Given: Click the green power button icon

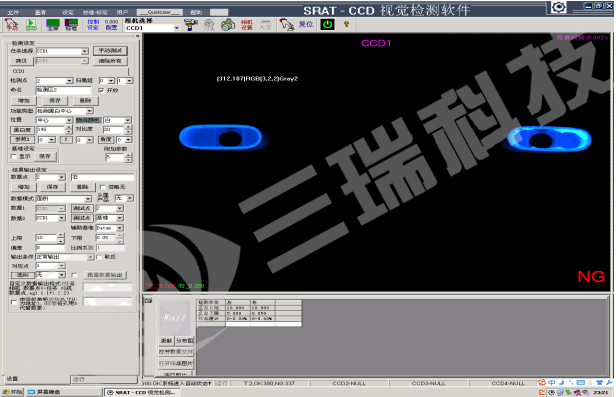Looking at the screenshot, I should (x=327, y=25).
